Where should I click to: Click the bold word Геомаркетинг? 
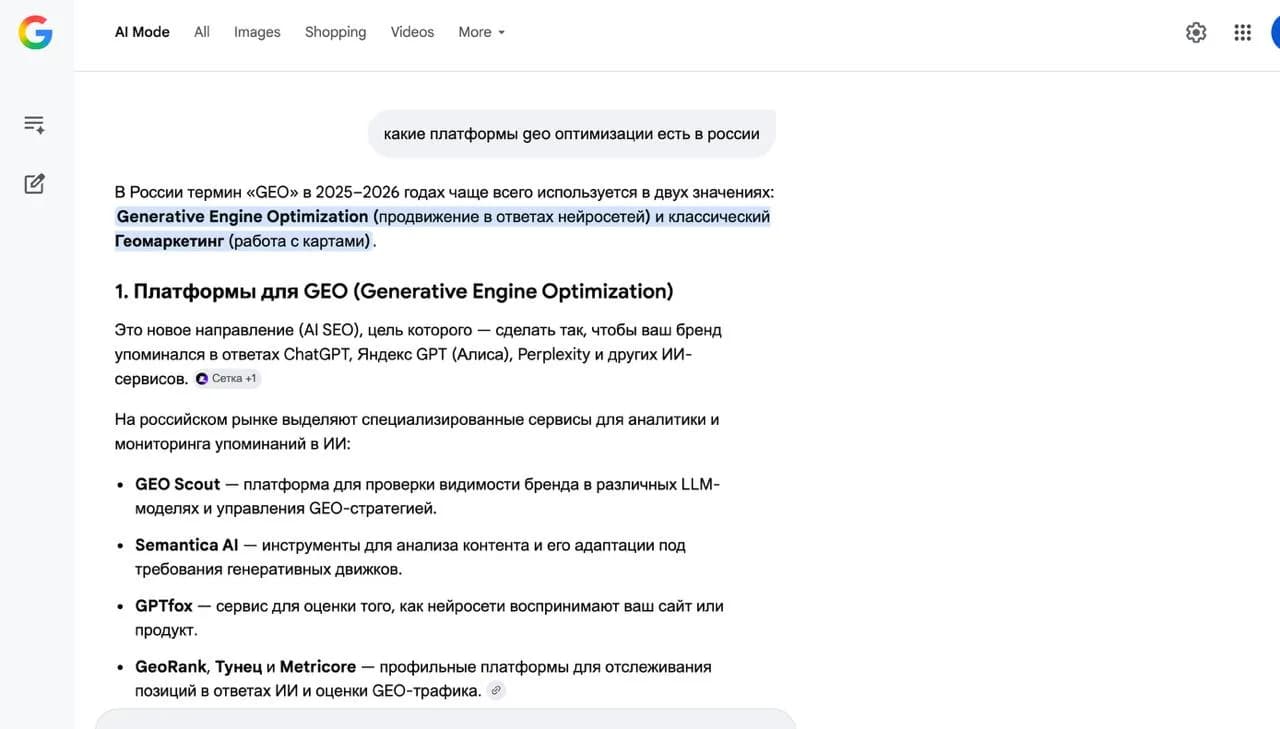point(169,241)
